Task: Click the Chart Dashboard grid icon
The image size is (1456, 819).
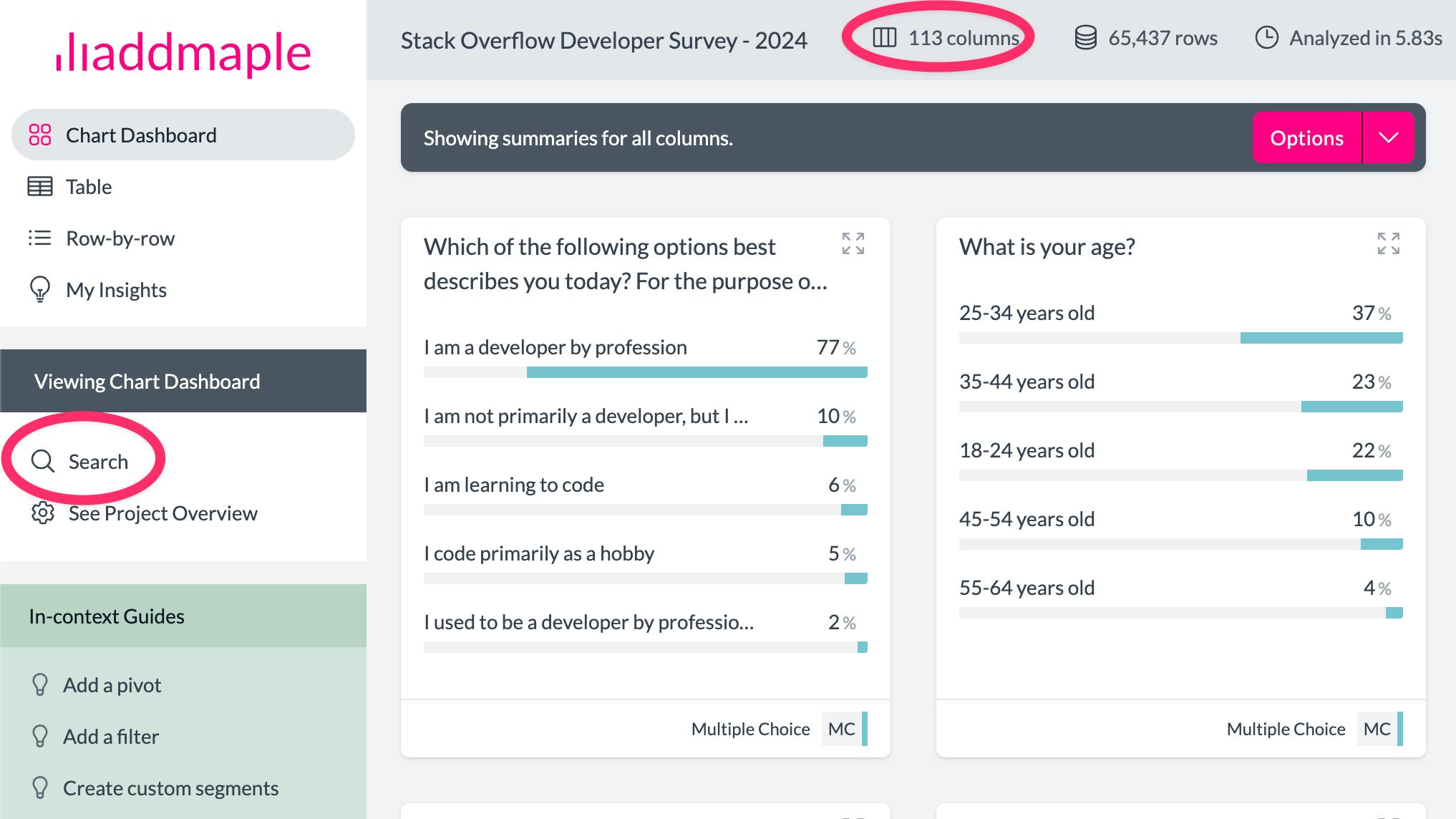Action: [x=40, y=135]
